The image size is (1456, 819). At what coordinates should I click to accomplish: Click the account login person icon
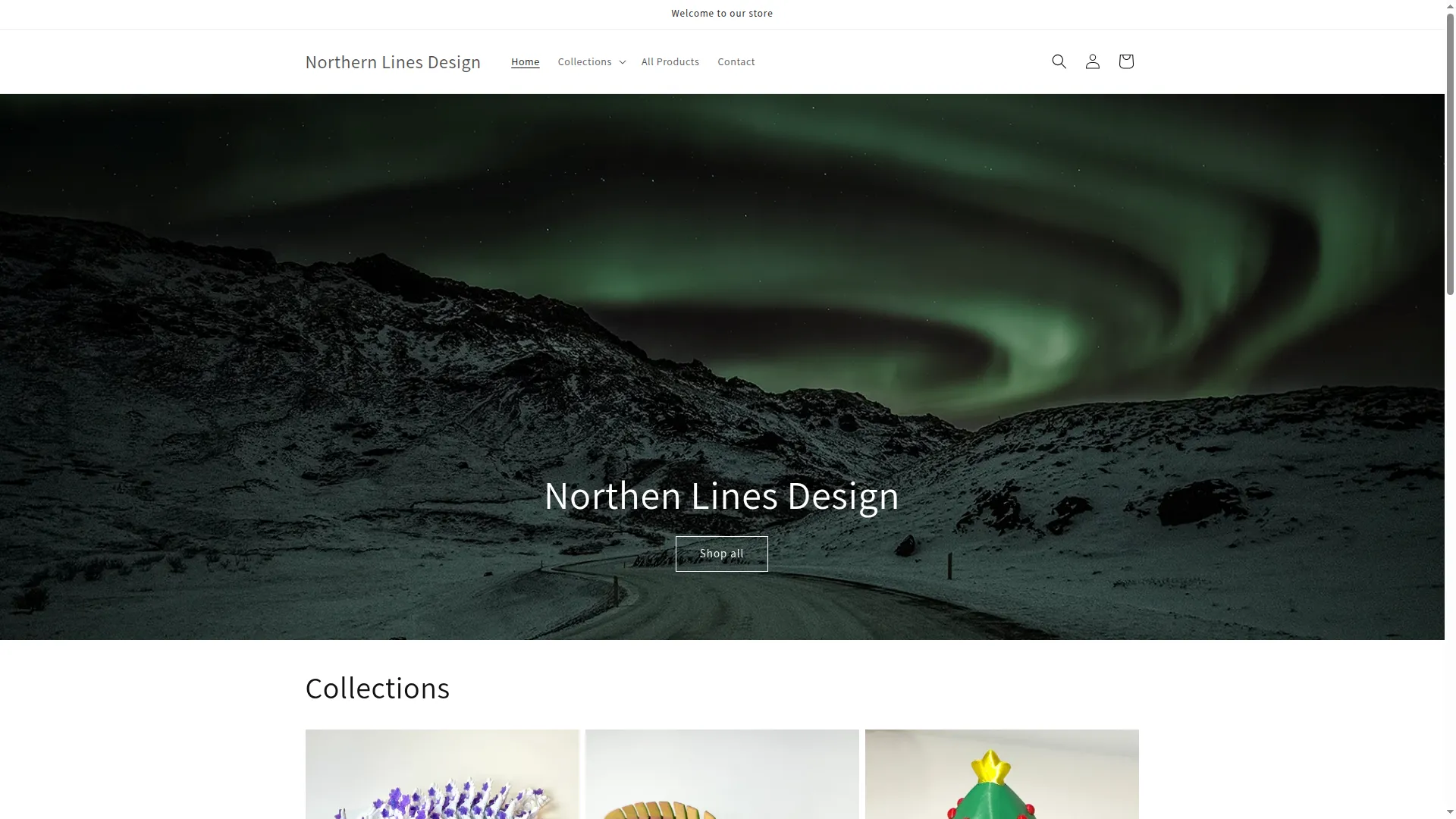click(1092, 61)
